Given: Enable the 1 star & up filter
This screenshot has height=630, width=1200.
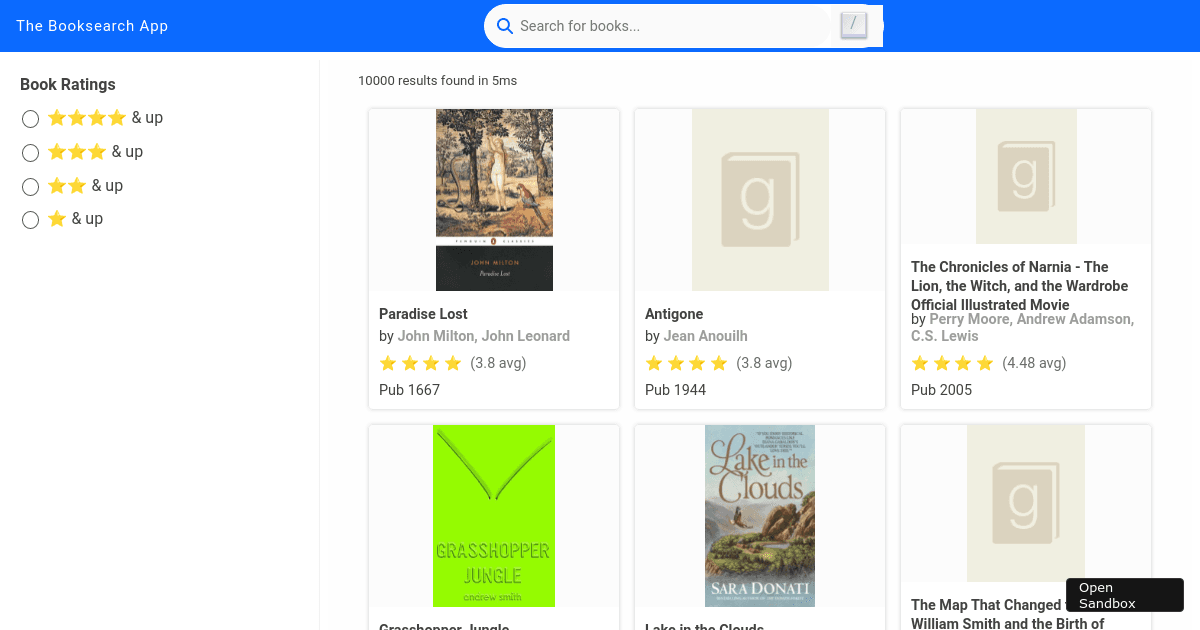Looking at the screenshot, I should click(x=30, y=219).
